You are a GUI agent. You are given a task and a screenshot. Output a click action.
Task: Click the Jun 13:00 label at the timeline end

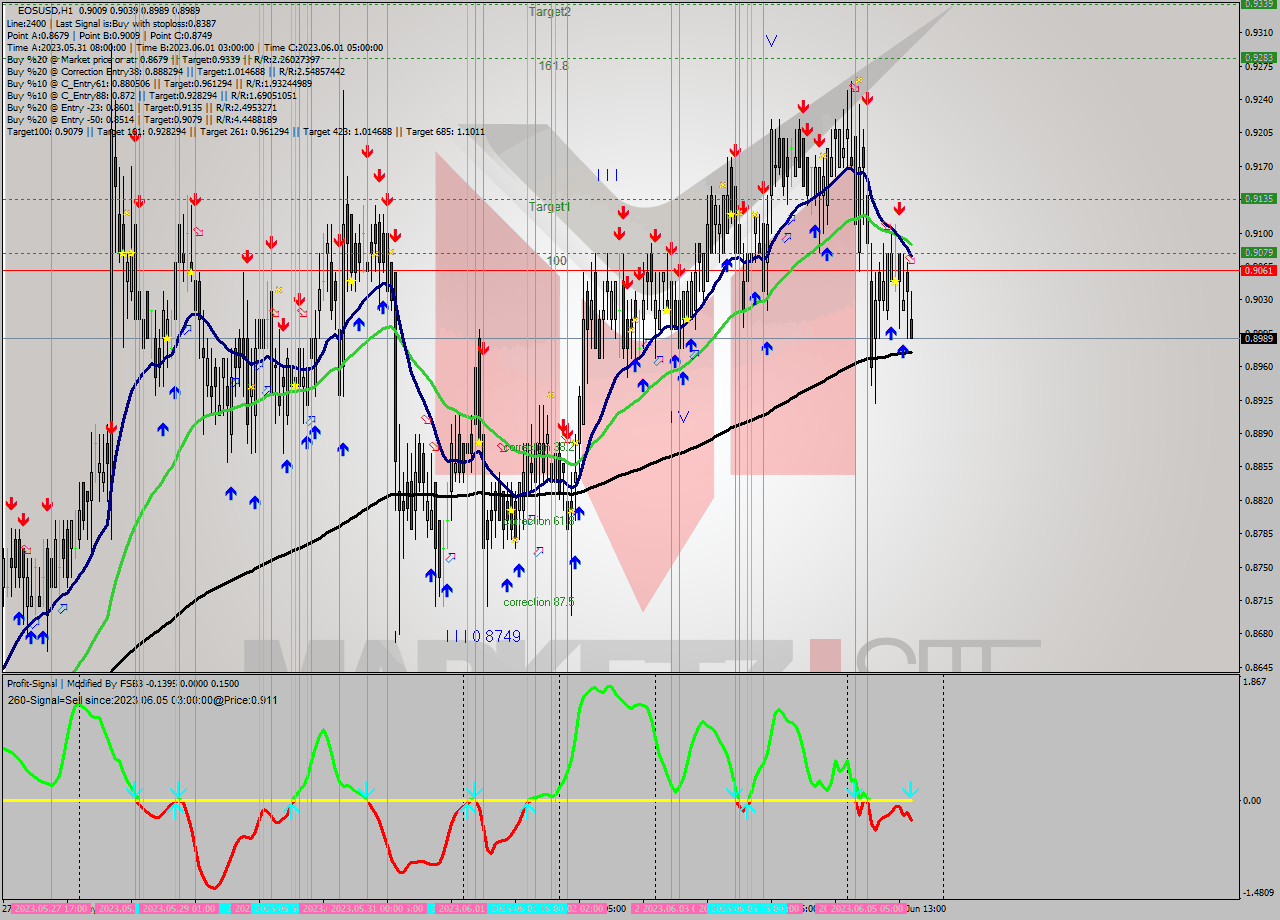[x=925, y=908]
